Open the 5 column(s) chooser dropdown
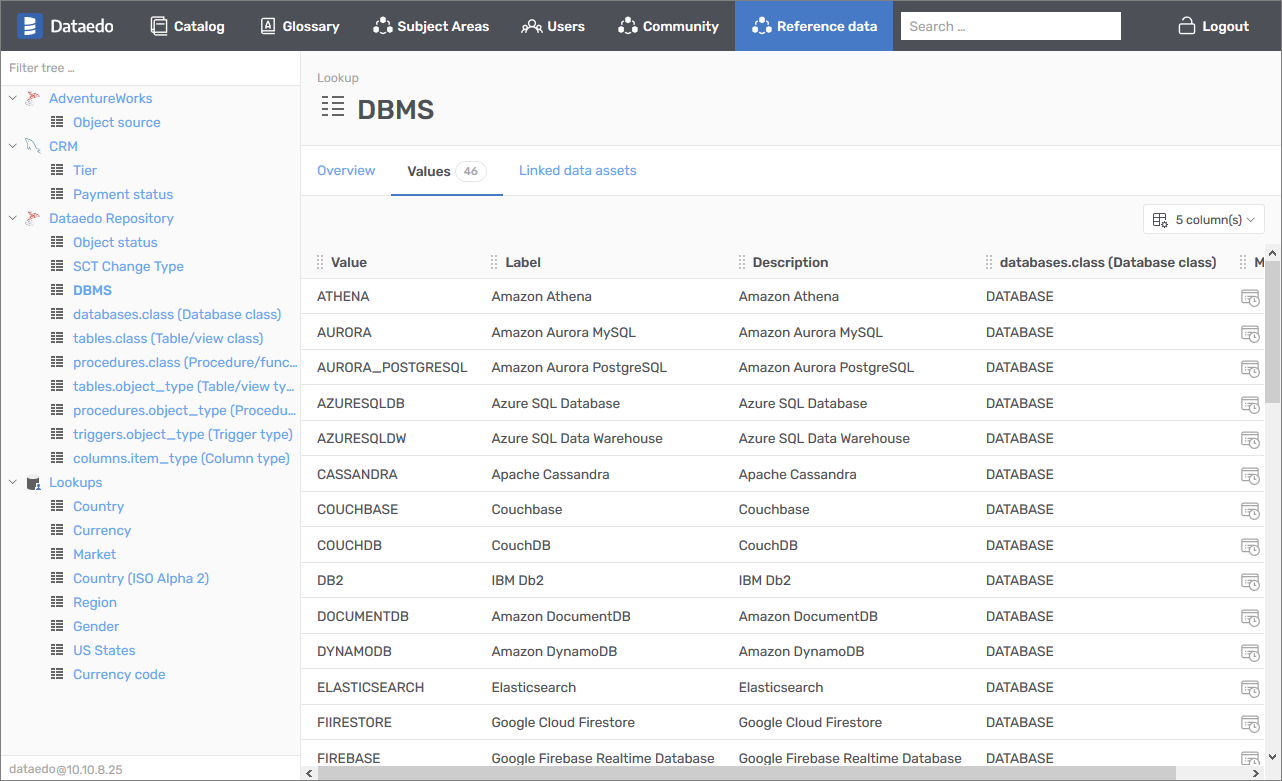 (1203, 219)
